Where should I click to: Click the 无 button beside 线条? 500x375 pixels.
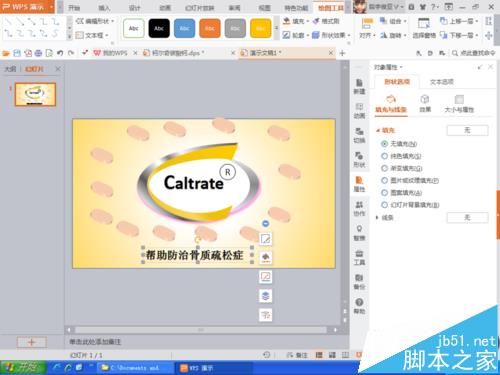pyautogui.click(x=467, y=218)
